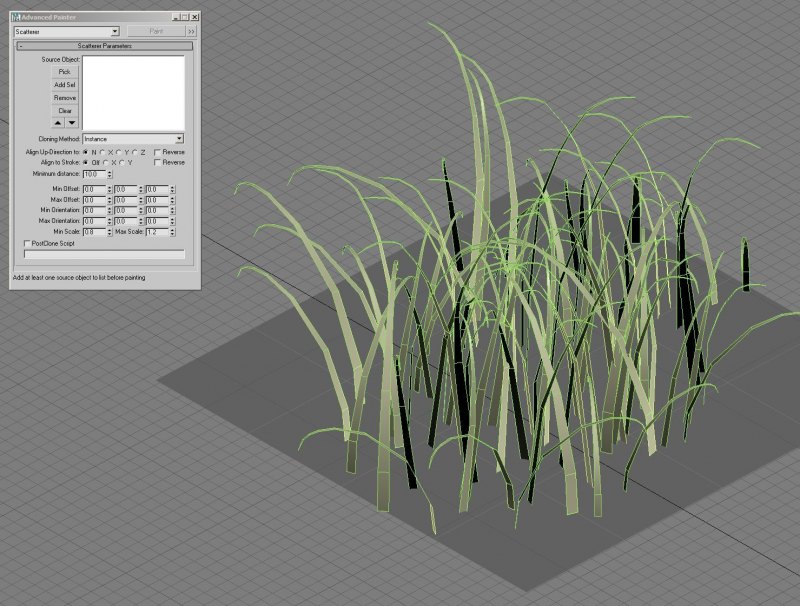Close the Advanced Painter window

[x=194, y=17]
